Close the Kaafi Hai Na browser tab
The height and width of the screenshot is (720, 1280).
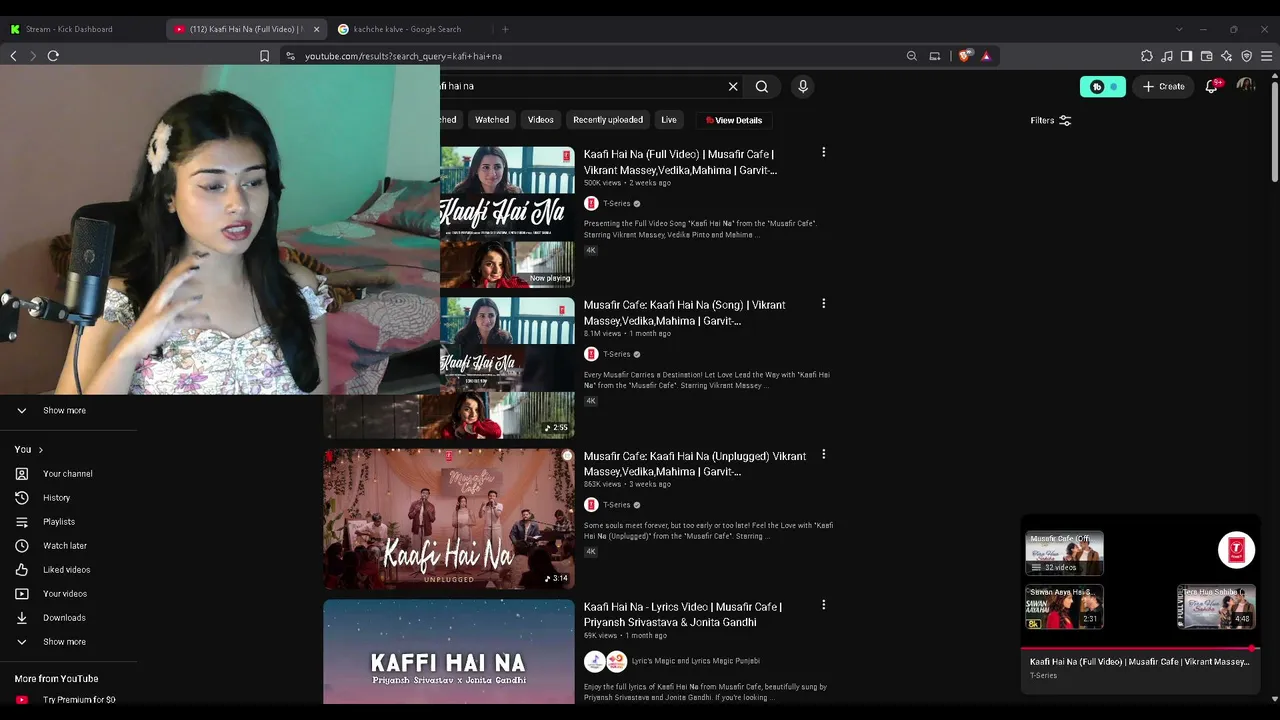316,29
